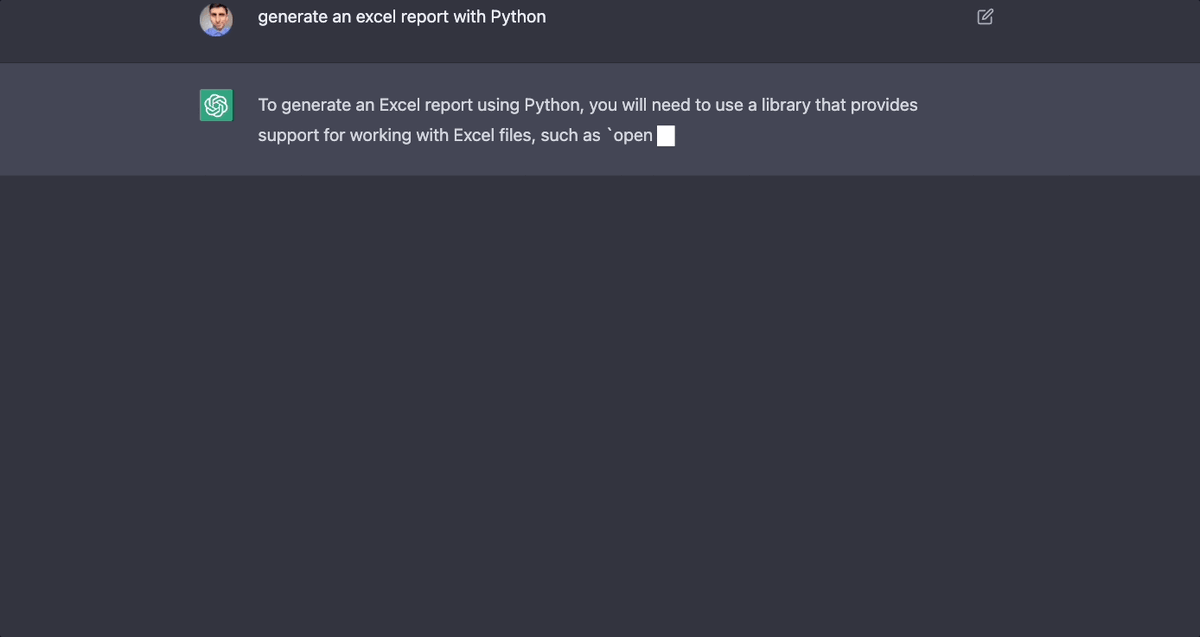Click the "`open" code text in response
Viewport: 1200px width, 637px height.
coord(630,135)
